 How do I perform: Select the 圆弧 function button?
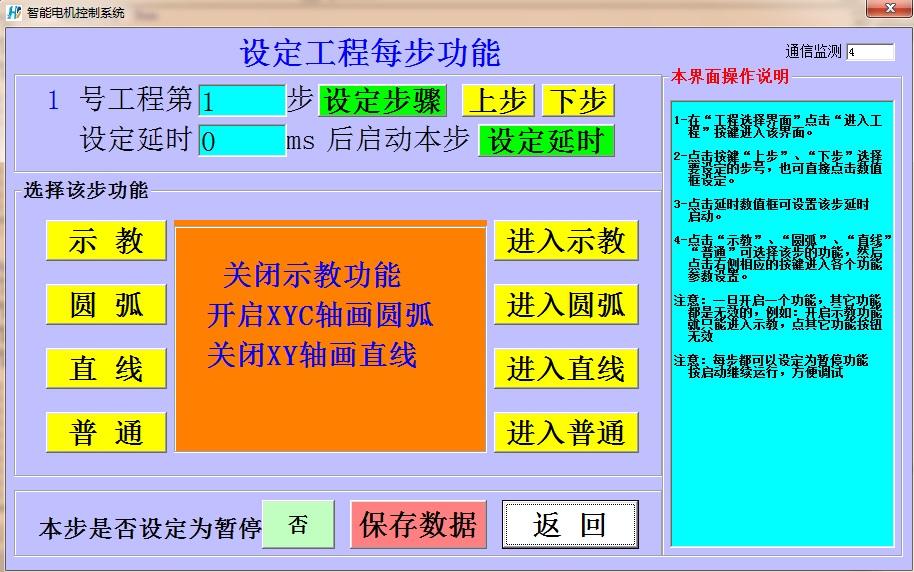[x=106, y=305]
